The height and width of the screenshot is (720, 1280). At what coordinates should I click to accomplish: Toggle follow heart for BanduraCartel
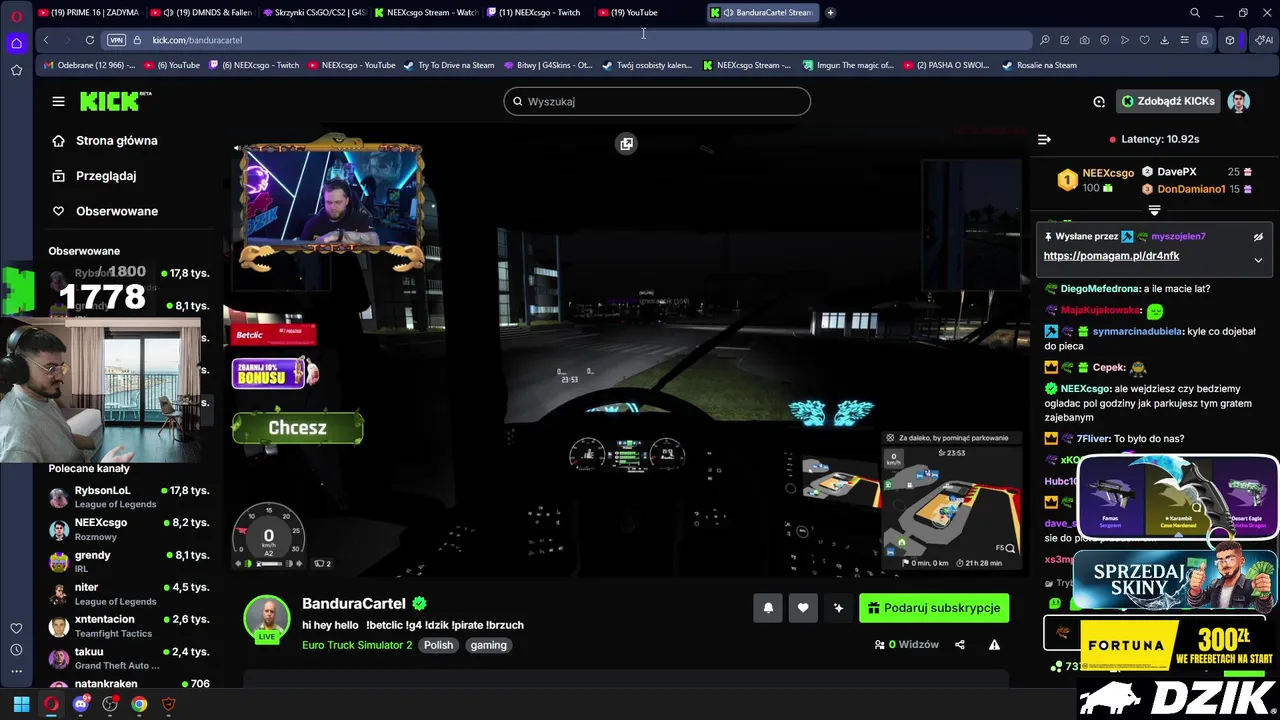tap(803, 608)
